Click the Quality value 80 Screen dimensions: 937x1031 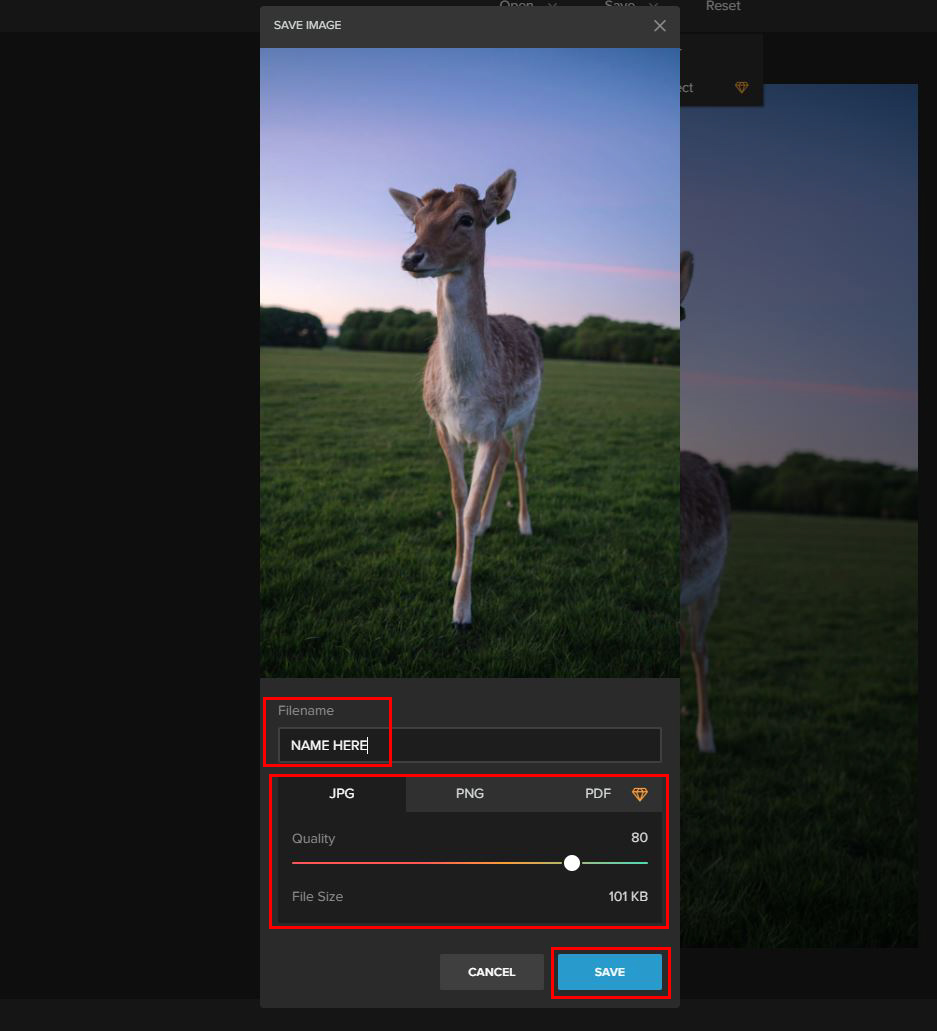pyautogui.click(x=639, y=838)
